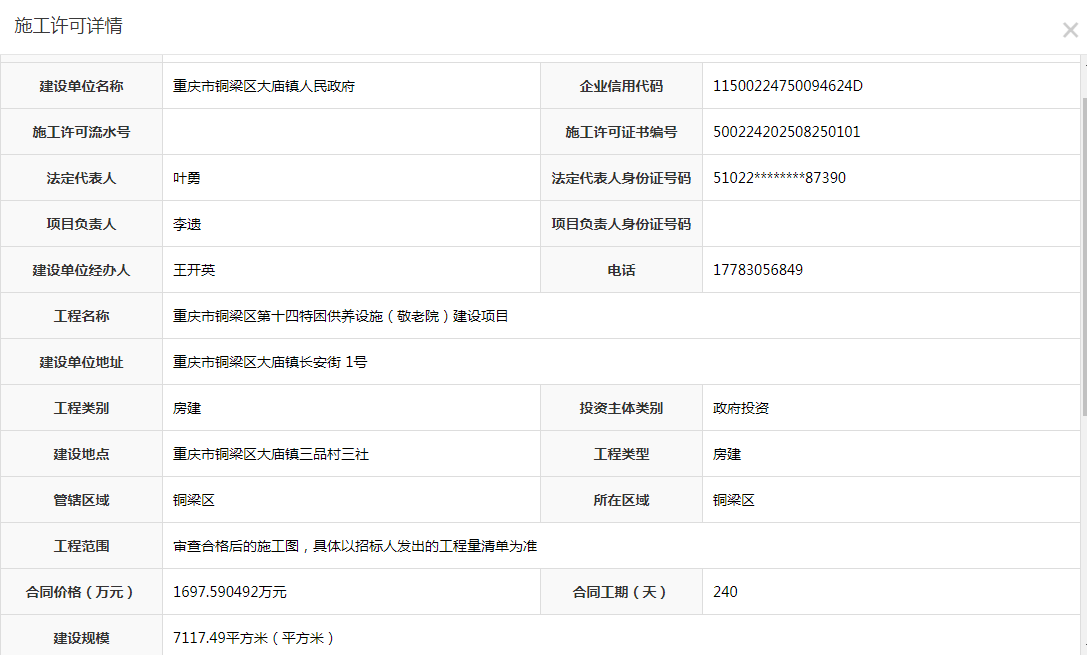Click the credit code 11500224750094624D
Image resolution: width=1087 pixels, height=658 pixels.
click(787, 86)
